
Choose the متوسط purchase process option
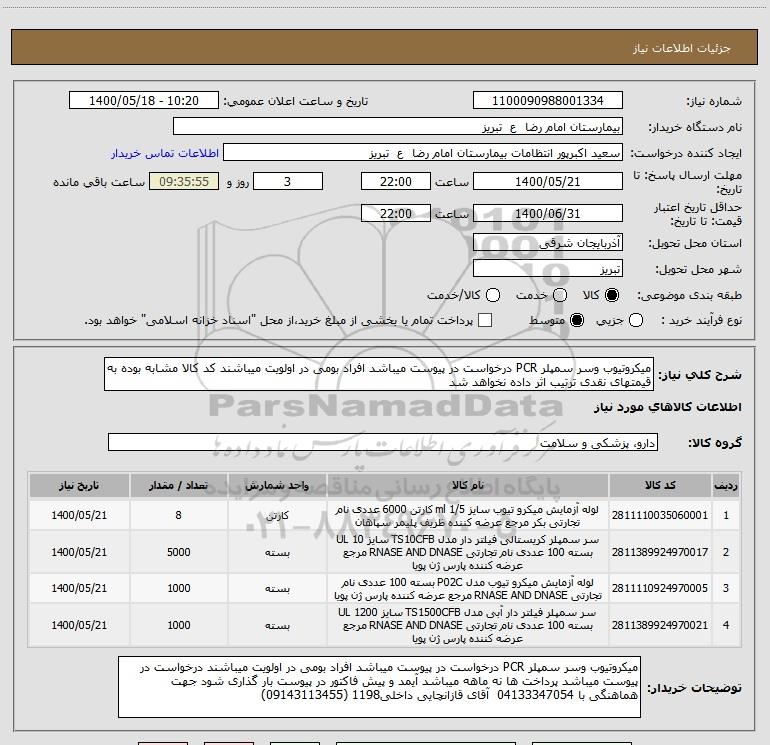[x=577, y=320]
